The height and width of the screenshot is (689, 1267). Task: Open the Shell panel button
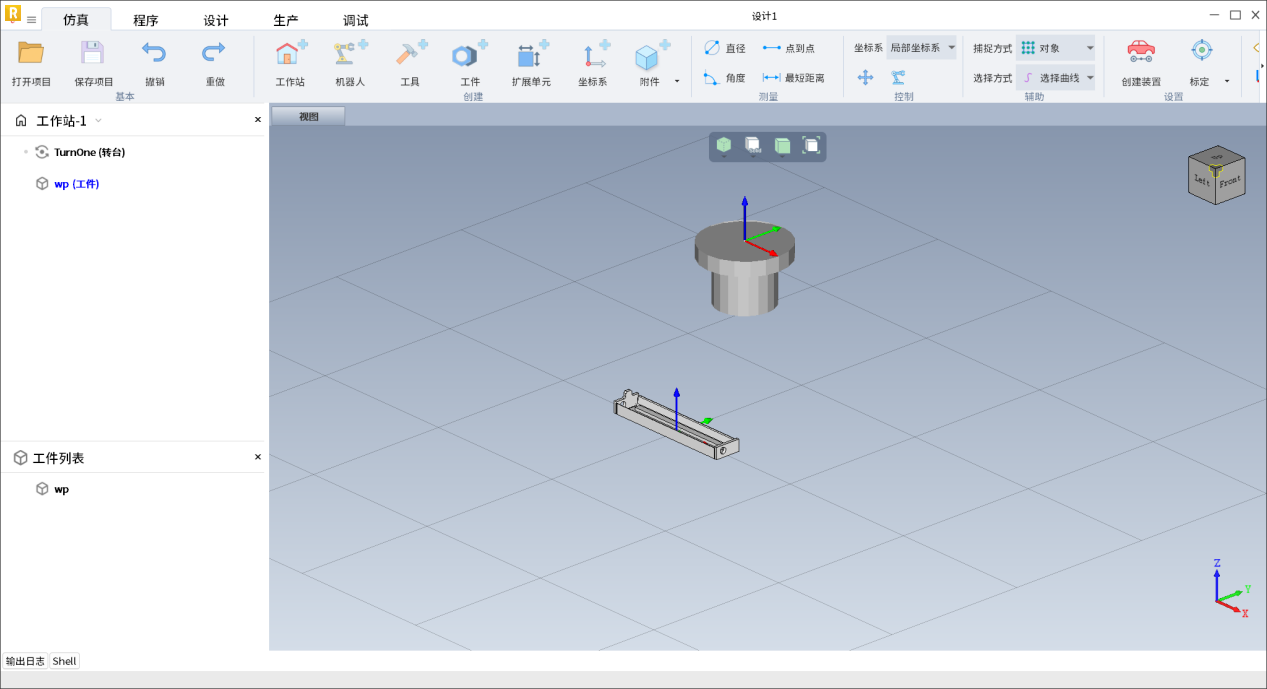click(64, 661)
